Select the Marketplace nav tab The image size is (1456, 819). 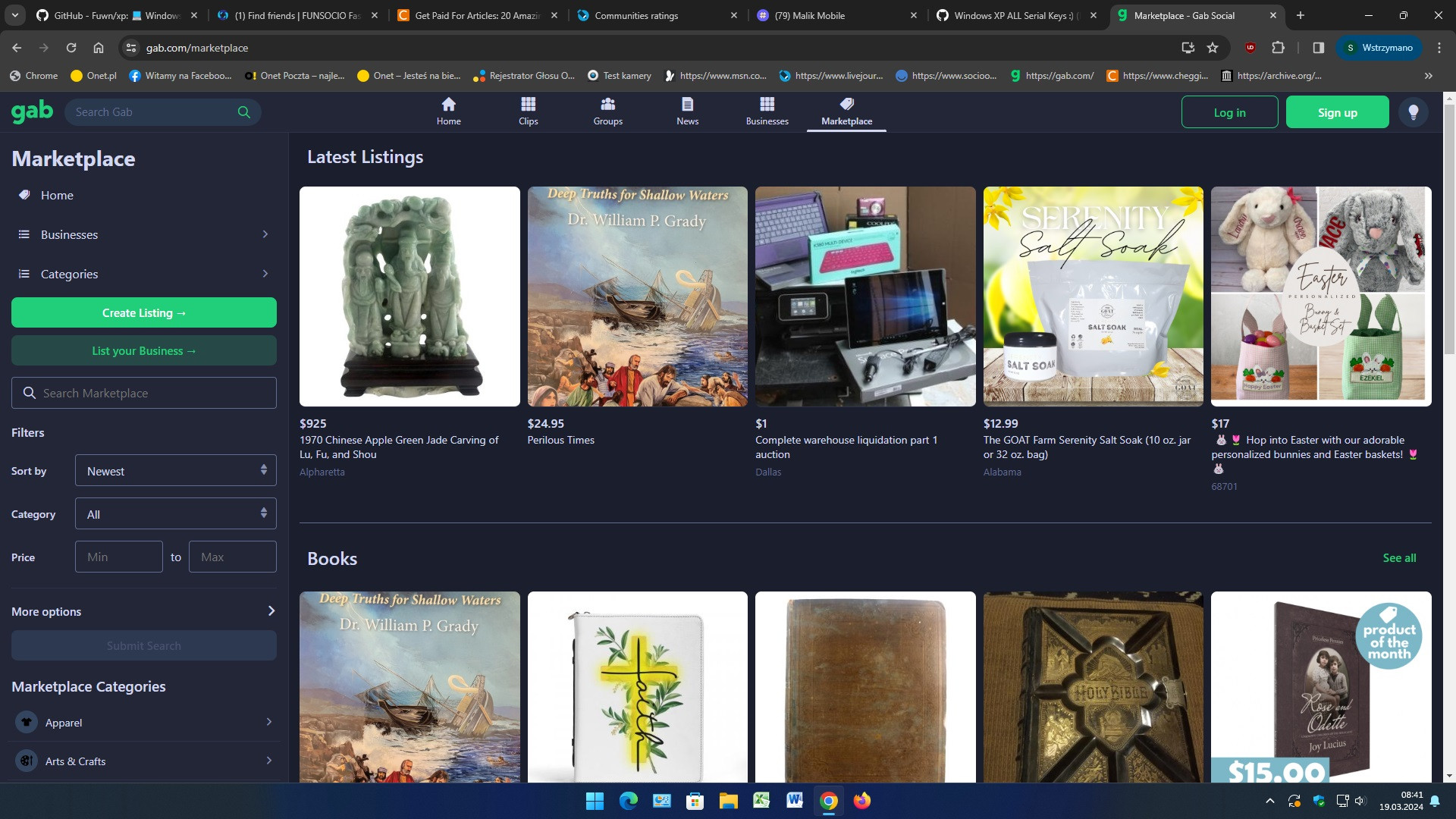tap(846, 111)
